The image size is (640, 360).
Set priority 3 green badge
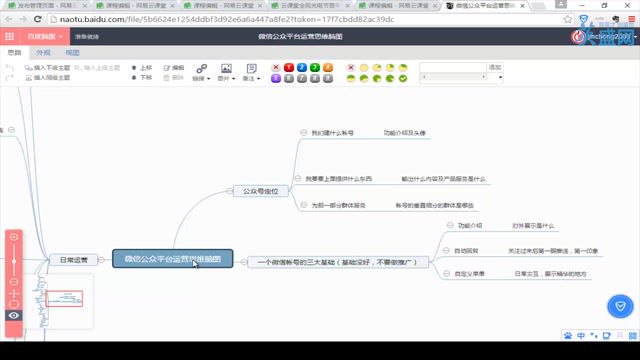[315, 67]
